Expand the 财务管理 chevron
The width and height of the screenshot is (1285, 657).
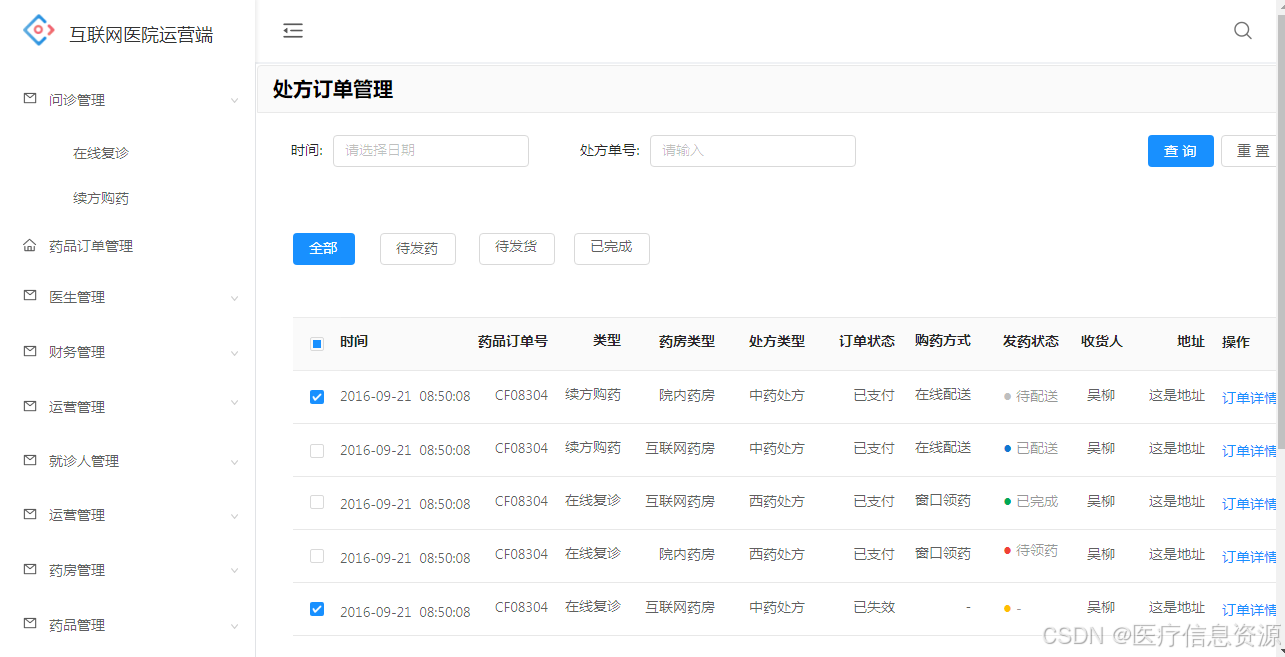(x=234, y=352)
